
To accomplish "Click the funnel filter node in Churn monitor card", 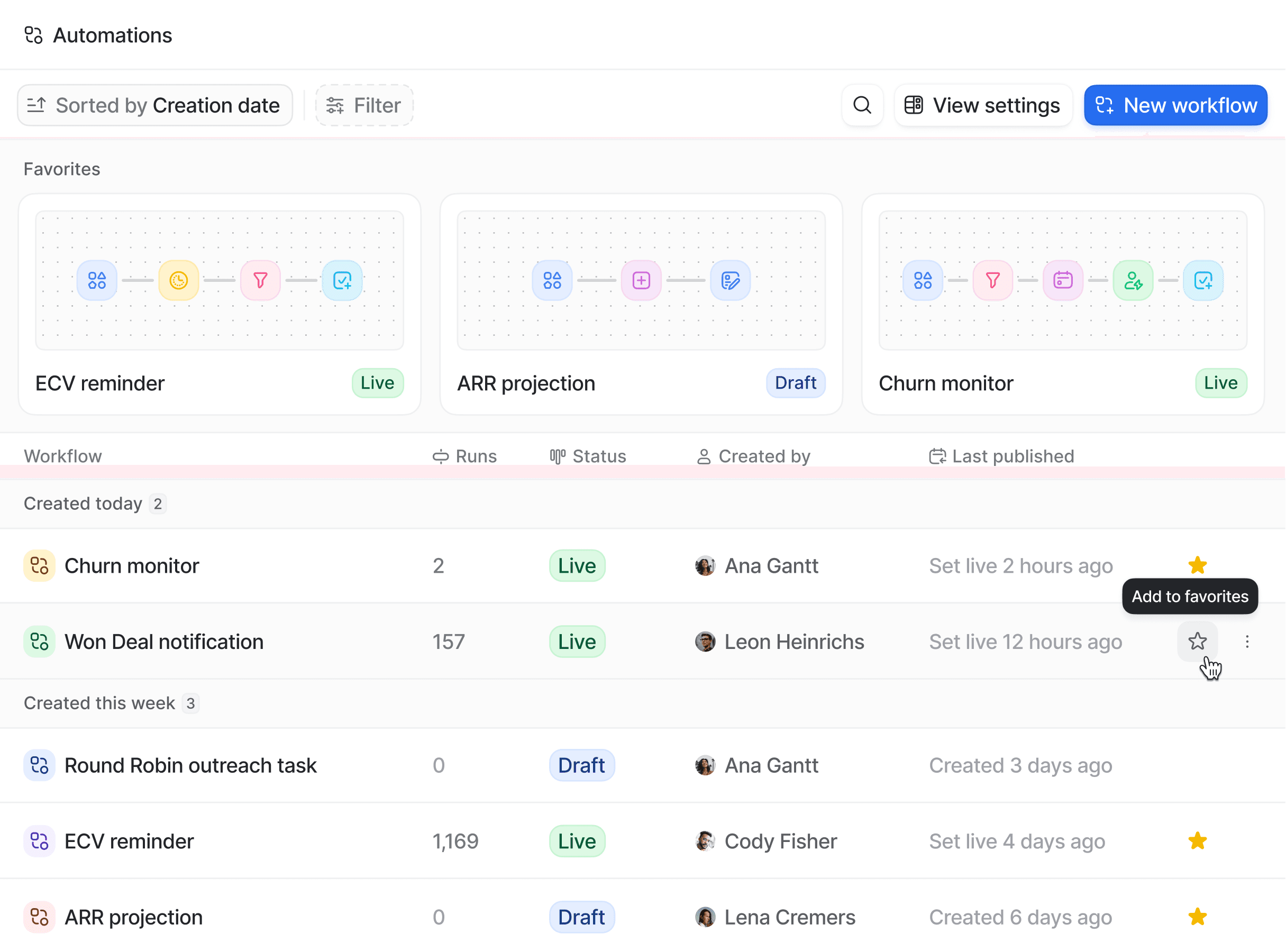I will point(992,281).
